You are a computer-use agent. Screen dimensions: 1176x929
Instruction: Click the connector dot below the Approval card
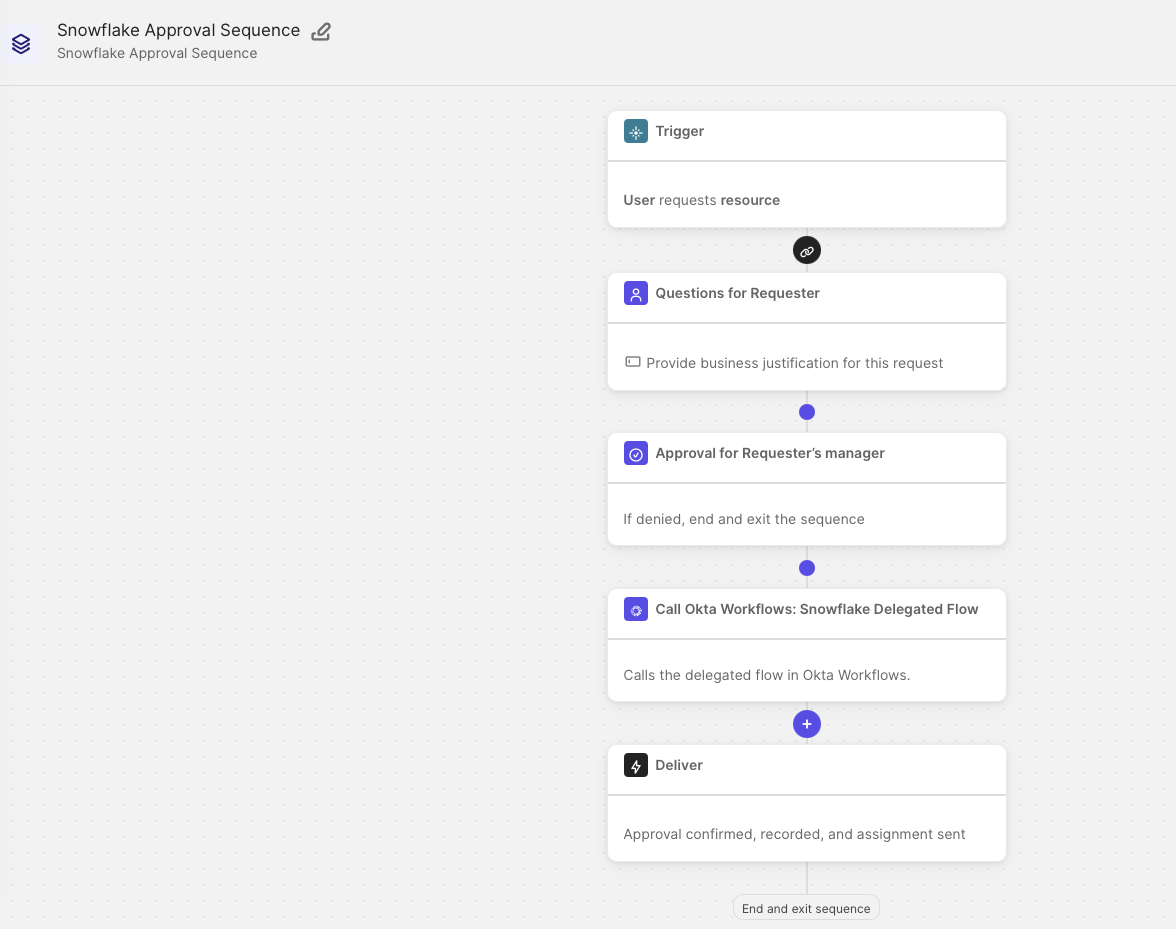[806, 568]
